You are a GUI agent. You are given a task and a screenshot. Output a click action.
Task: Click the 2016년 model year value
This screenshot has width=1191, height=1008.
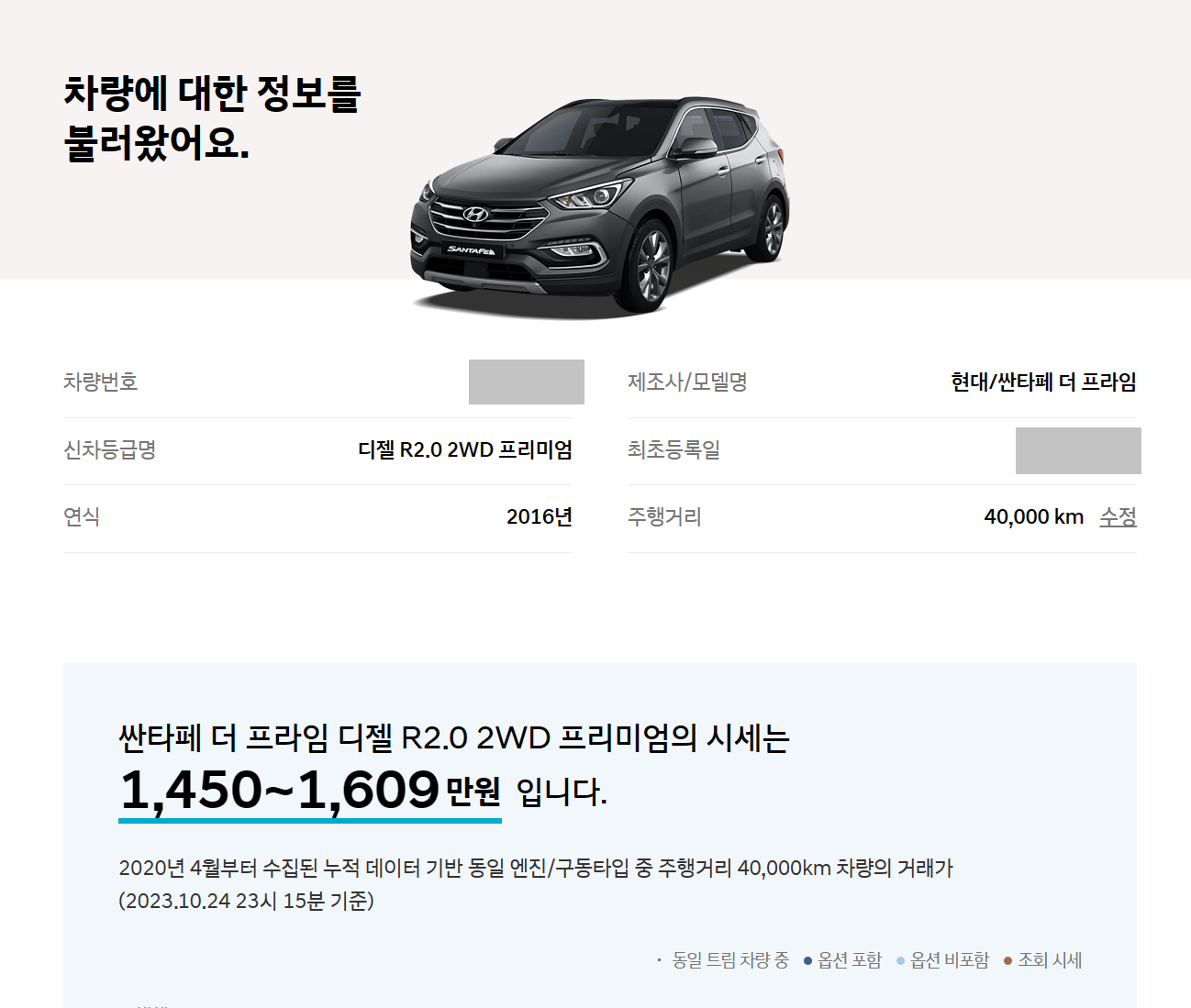point(540,516)
